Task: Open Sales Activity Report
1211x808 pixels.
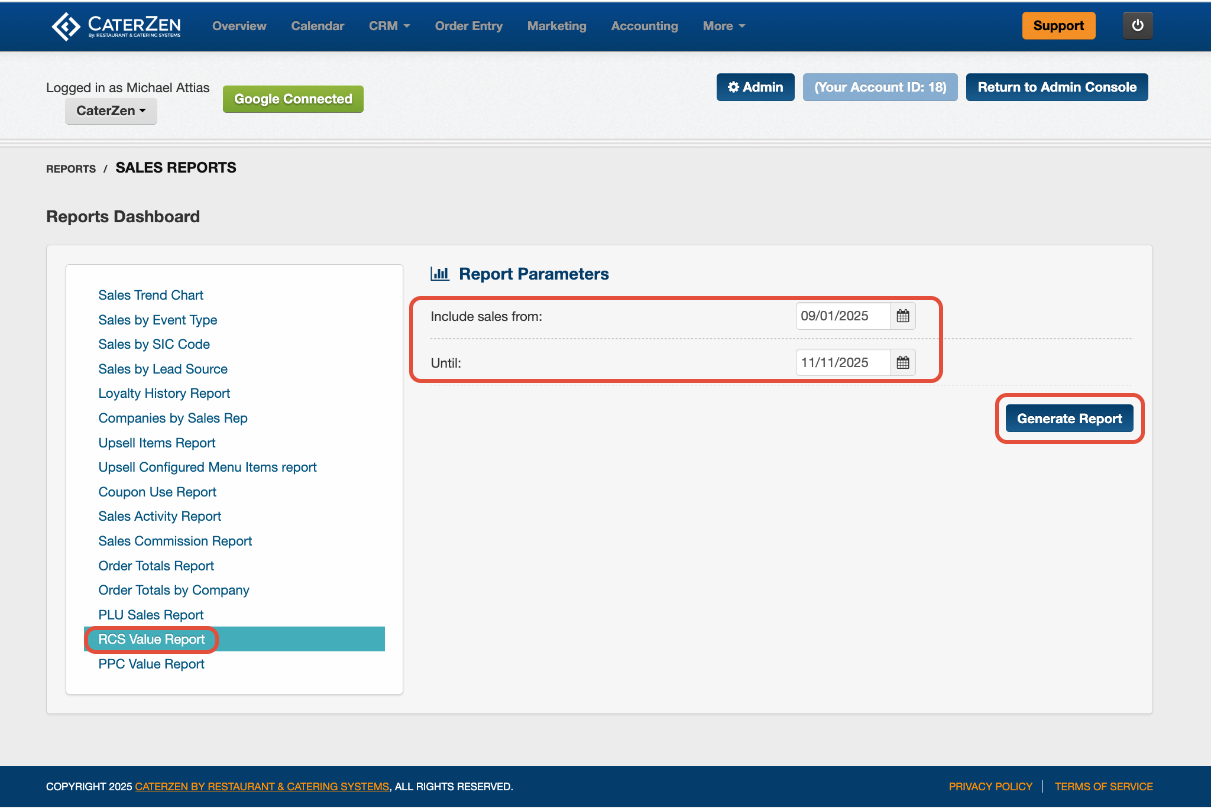Action: 160,516
